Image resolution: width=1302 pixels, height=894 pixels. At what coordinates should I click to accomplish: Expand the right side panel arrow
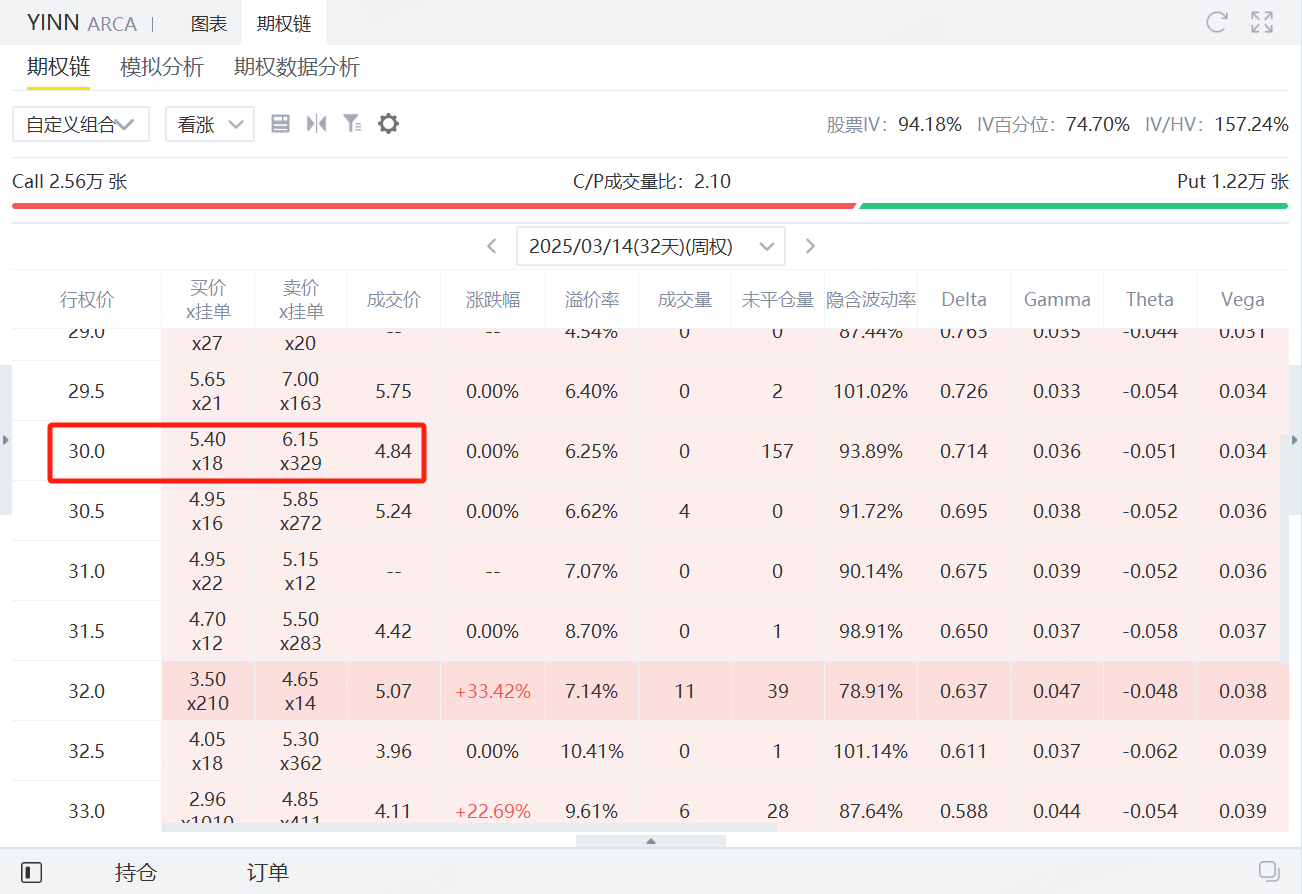click(1296, 440)
